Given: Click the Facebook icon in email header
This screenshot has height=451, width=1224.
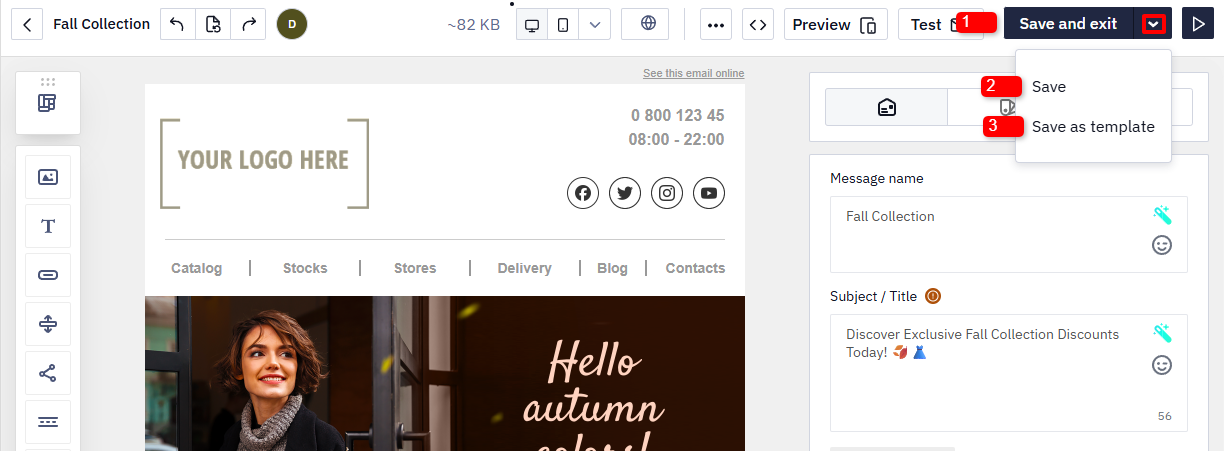Looking at the screenshot, I should pyautogui.click(x=583, y=193).
